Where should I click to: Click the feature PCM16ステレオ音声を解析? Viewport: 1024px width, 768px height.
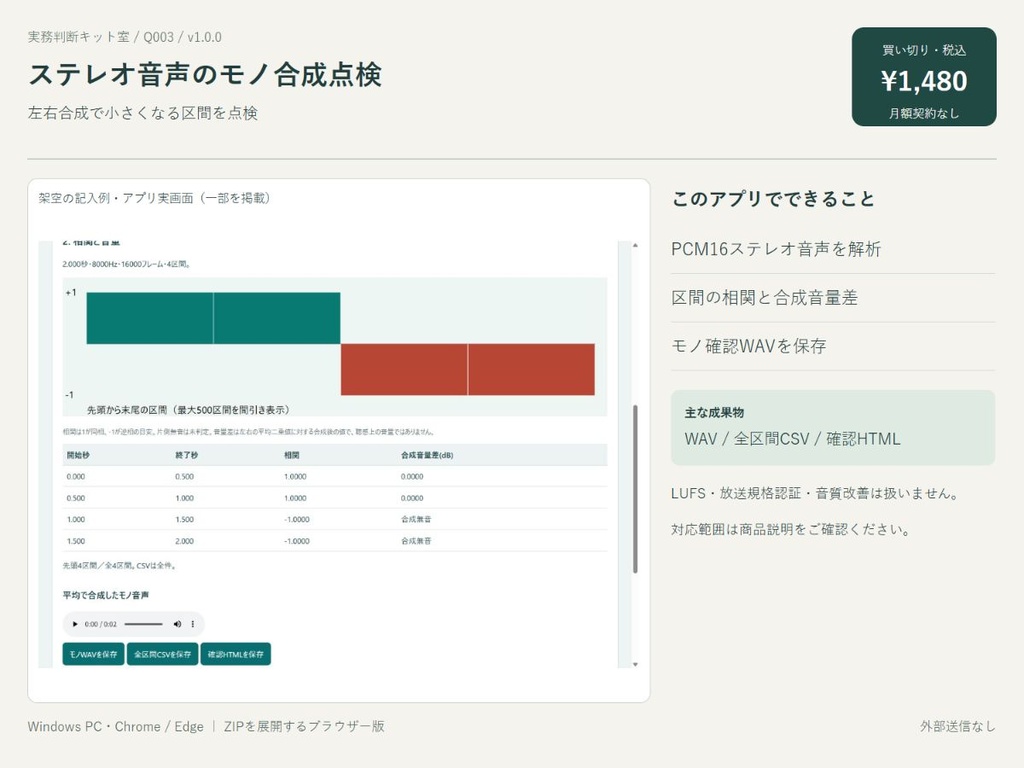pyautogui.click(x=776, y=249)
